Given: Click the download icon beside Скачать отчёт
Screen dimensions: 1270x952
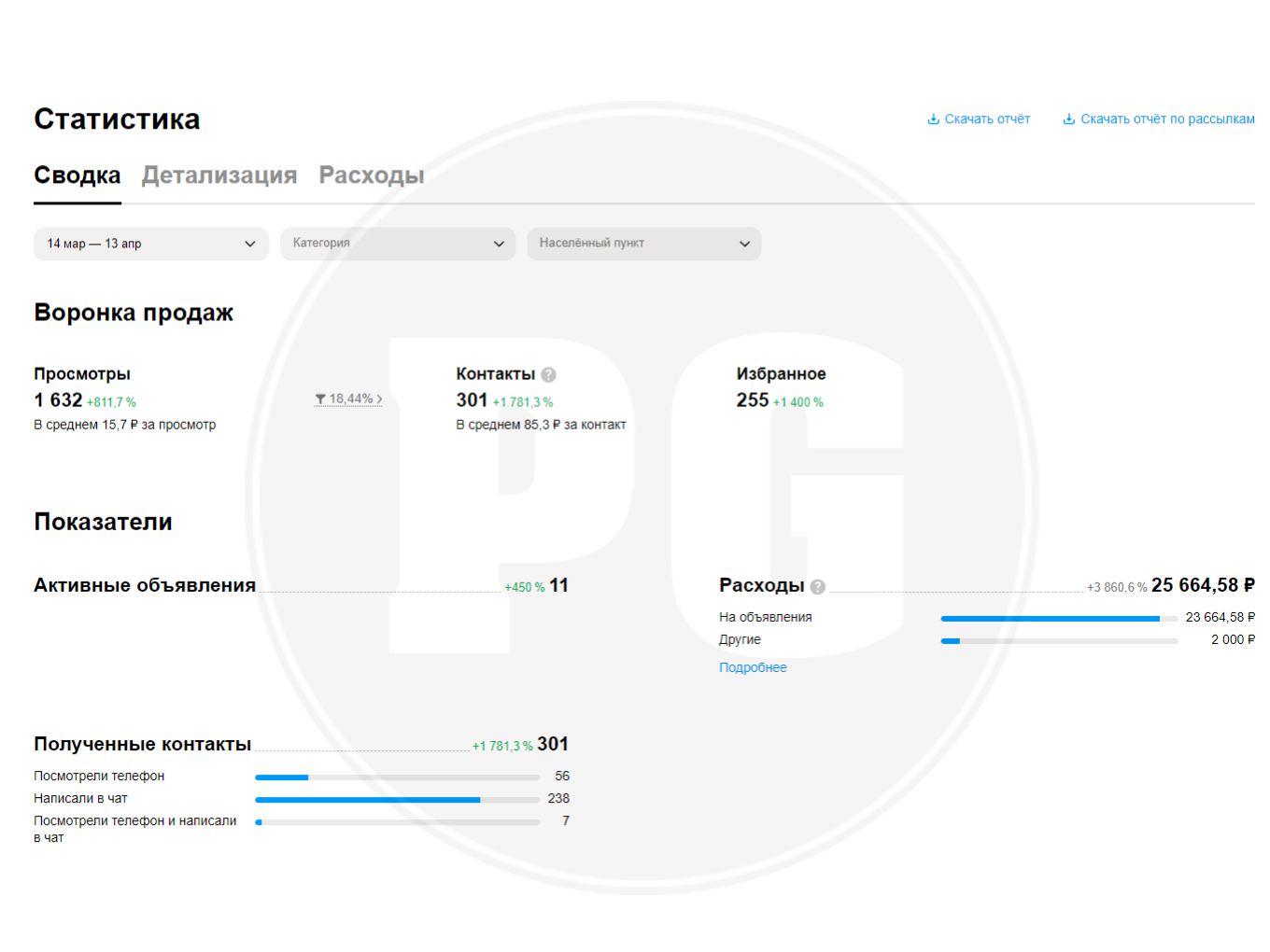Looking at the screenshot, I should 933,119.
